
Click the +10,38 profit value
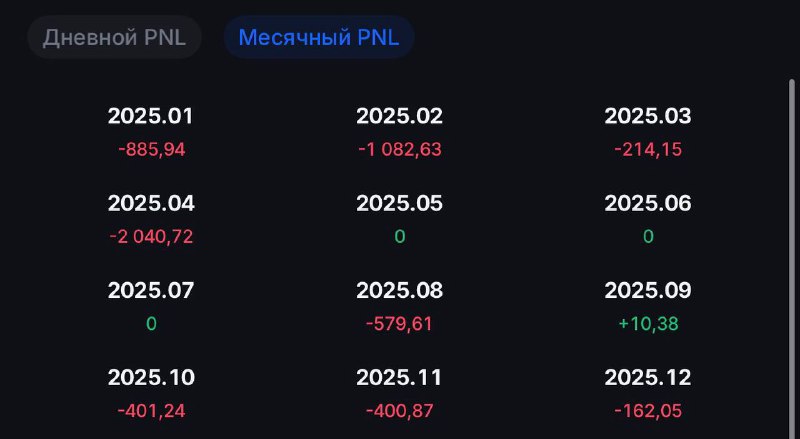pos(648,324)
